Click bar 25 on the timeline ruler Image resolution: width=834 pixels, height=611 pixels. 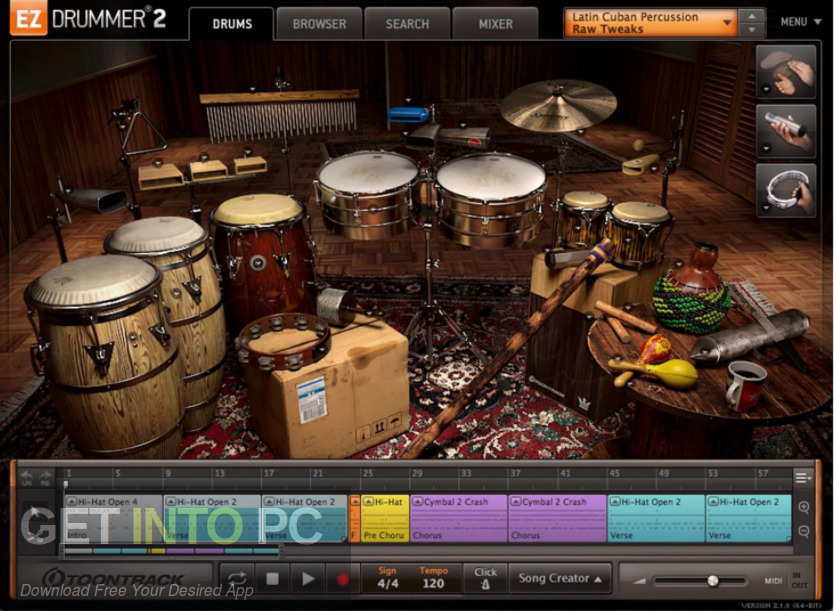[368, 473]
